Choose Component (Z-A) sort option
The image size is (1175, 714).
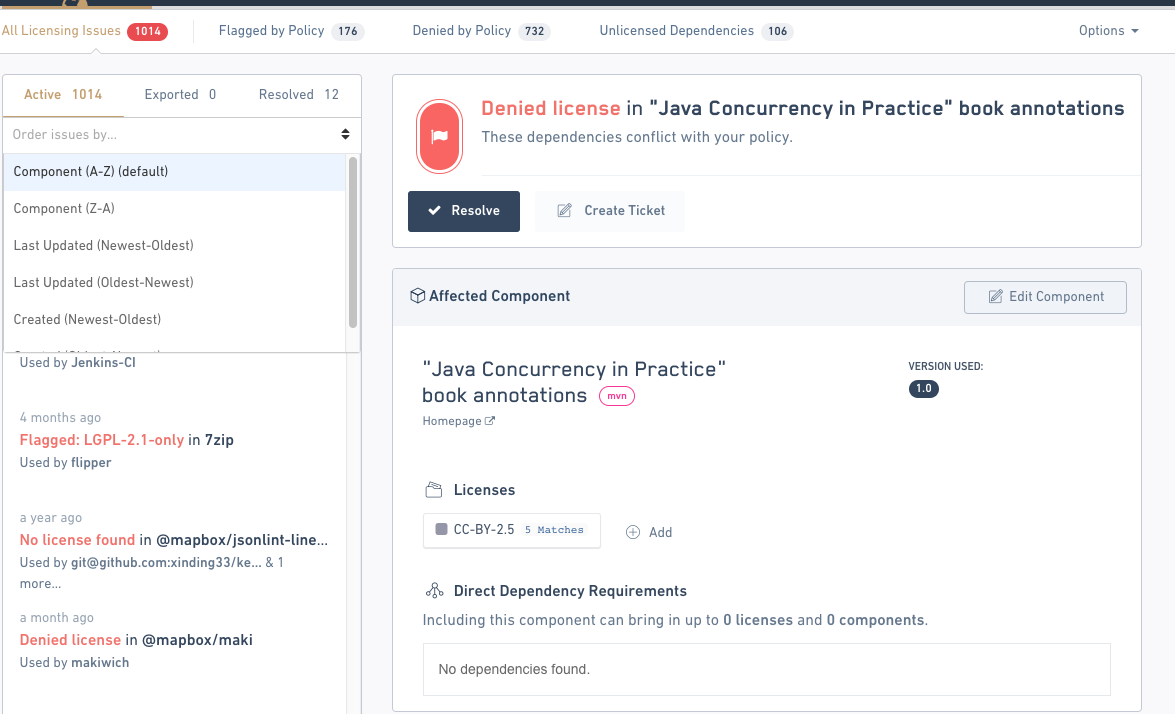[175, 208]
